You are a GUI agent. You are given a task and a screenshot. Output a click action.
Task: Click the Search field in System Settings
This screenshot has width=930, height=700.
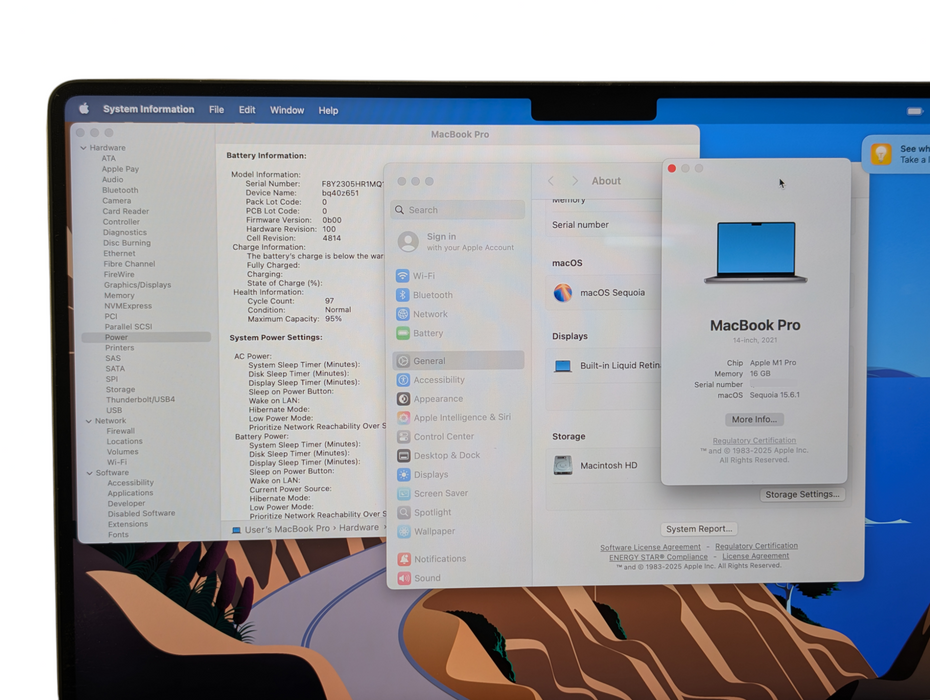(458, 210)
